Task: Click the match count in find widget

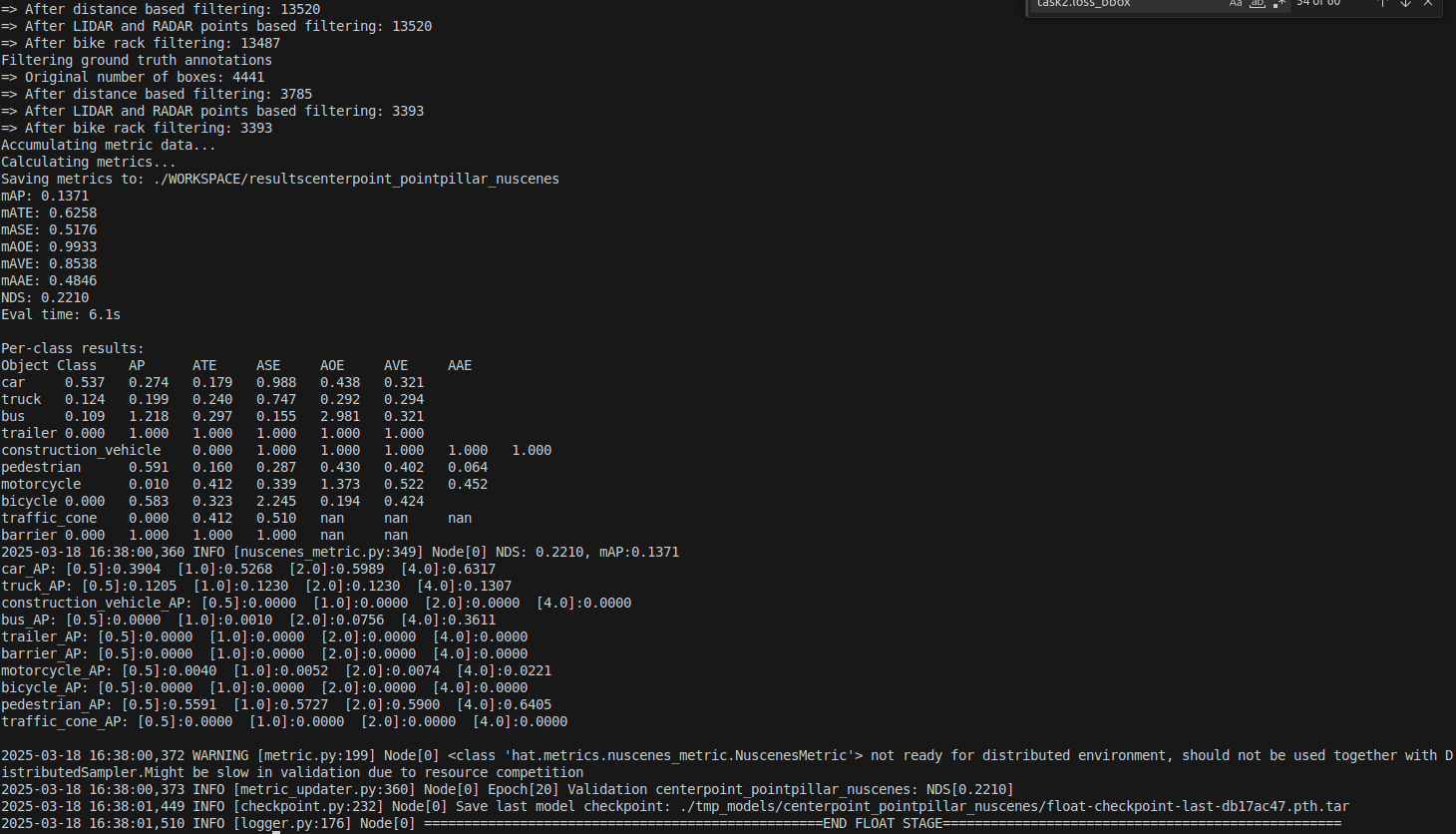Action: [1318, 3]
